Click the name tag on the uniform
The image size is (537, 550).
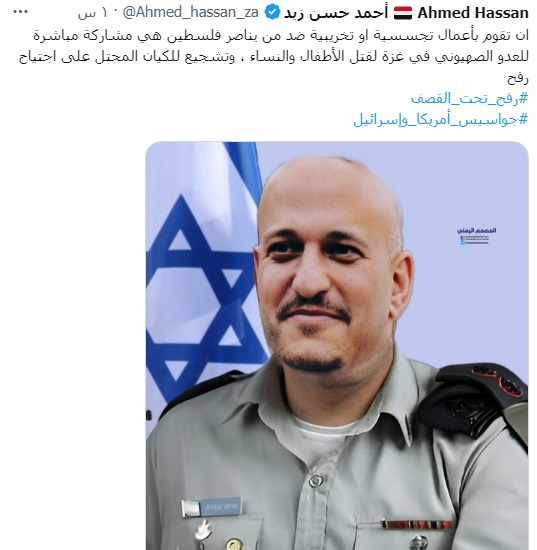tap(212, 507)
